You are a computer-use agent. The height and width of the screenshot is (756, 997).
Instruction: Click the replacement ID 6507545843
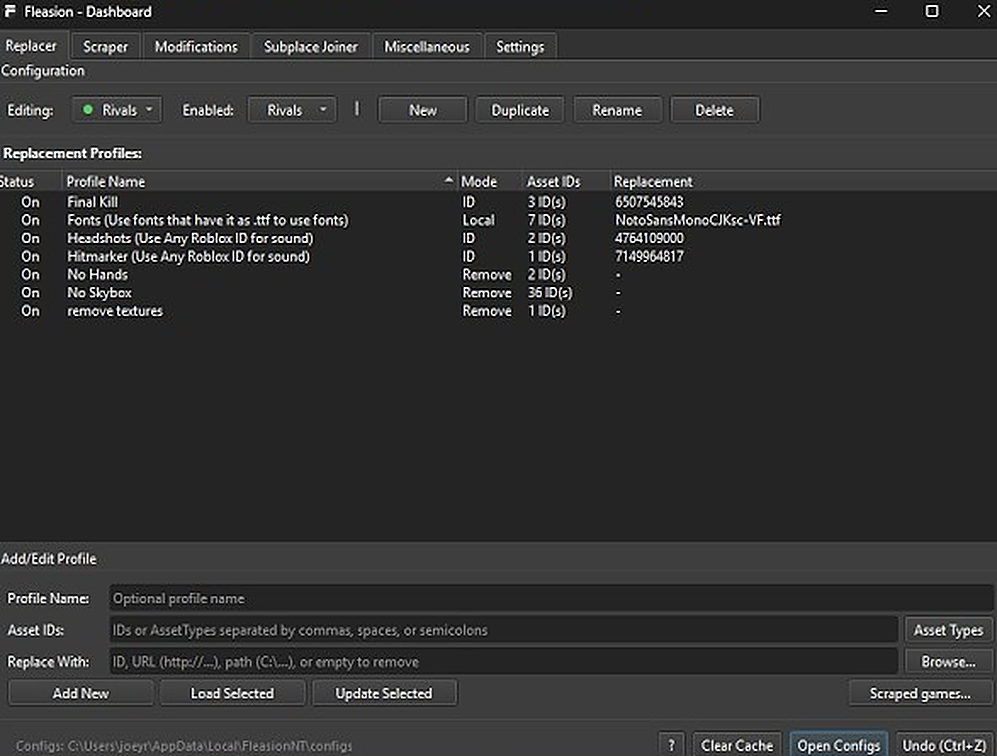649,202
